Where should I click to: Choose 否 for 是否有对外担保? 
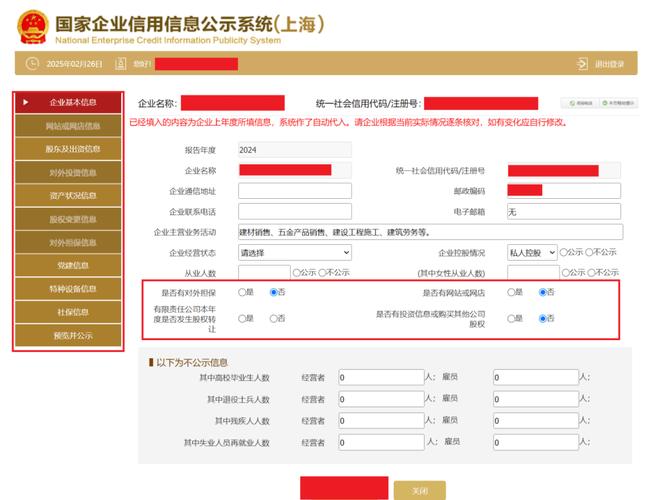pyautogui.click(x=274, y=292)
